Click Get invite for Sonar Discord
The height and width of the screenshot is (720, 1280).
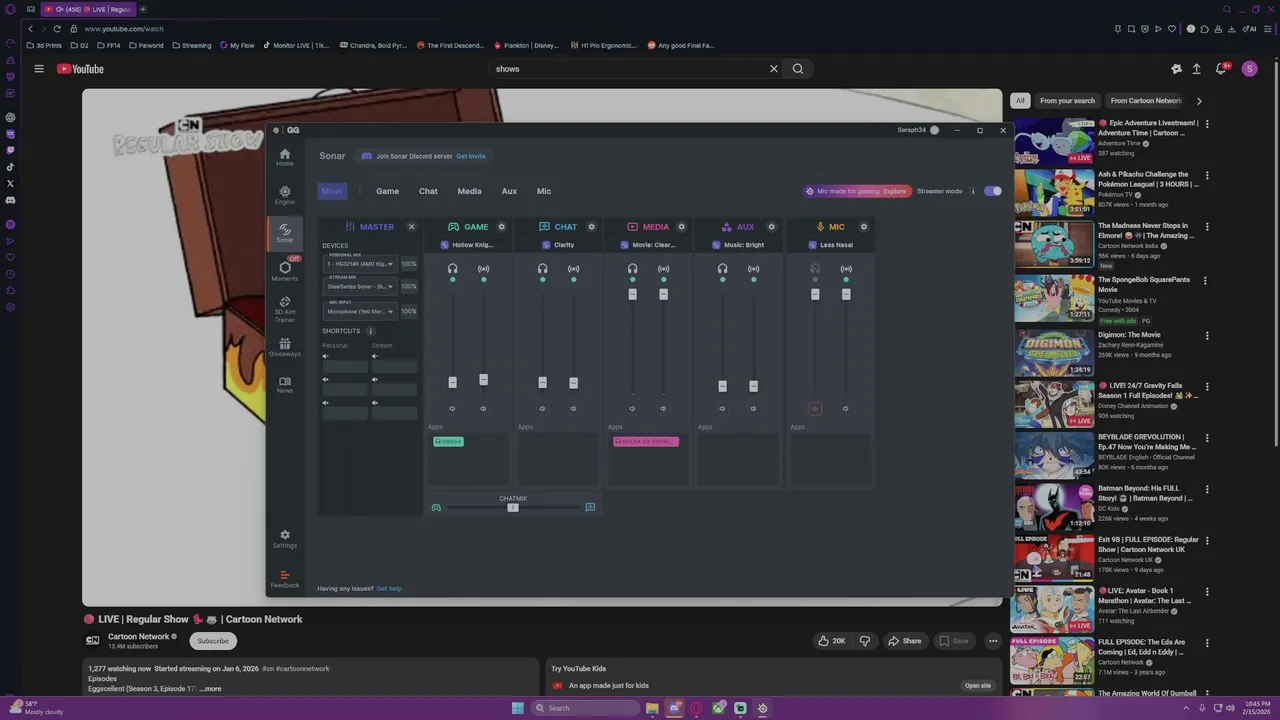pos(471,156)
